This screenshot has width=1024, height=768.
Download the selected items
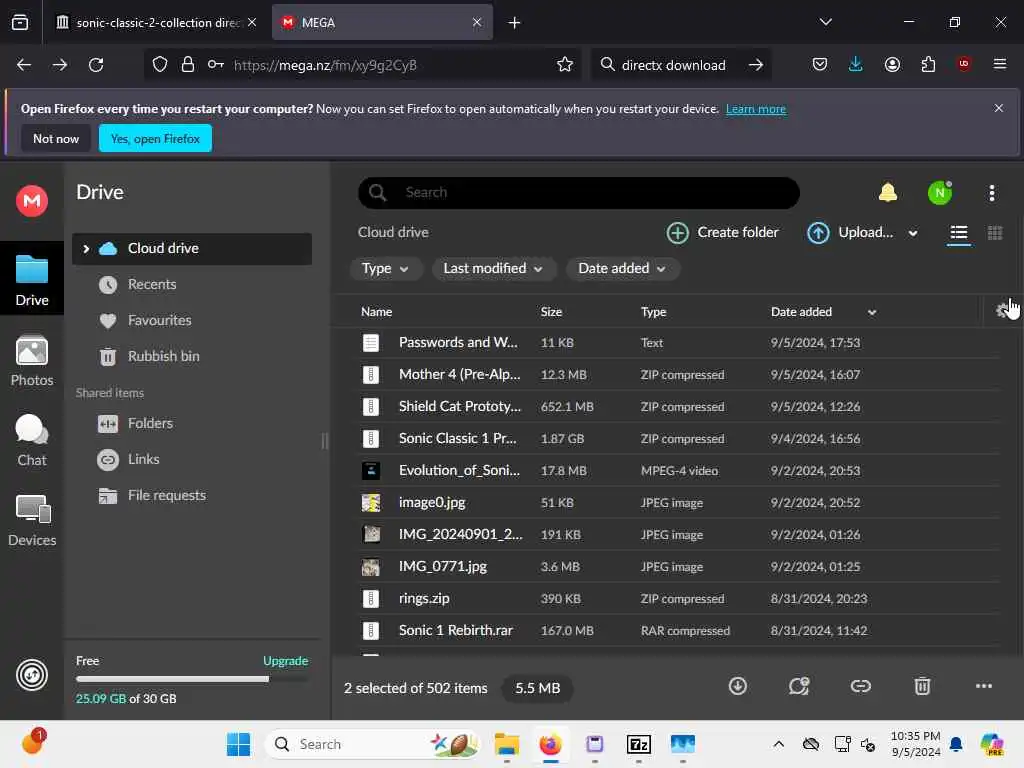(x=737, y=686)
